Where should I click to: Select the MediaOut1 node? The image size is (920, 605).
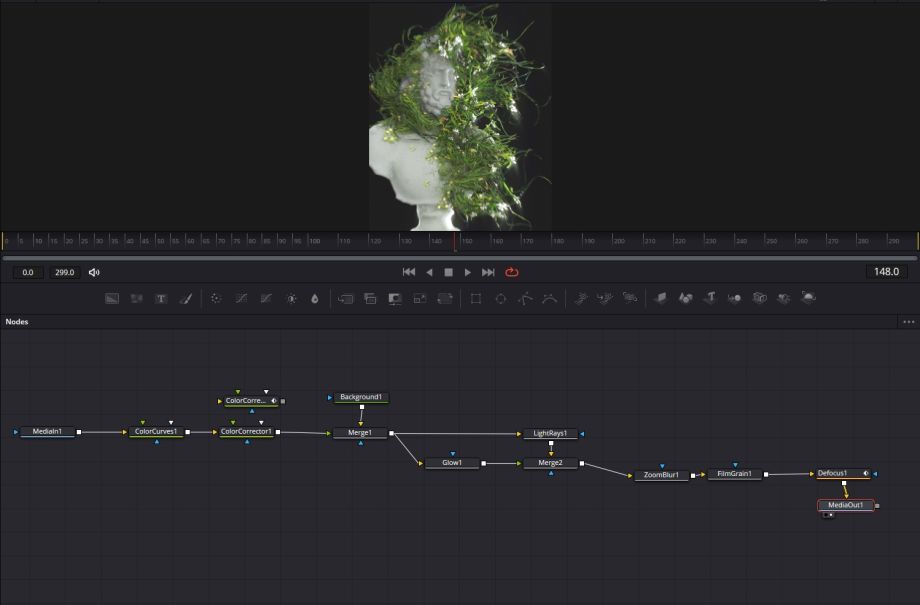click(846, 505)
